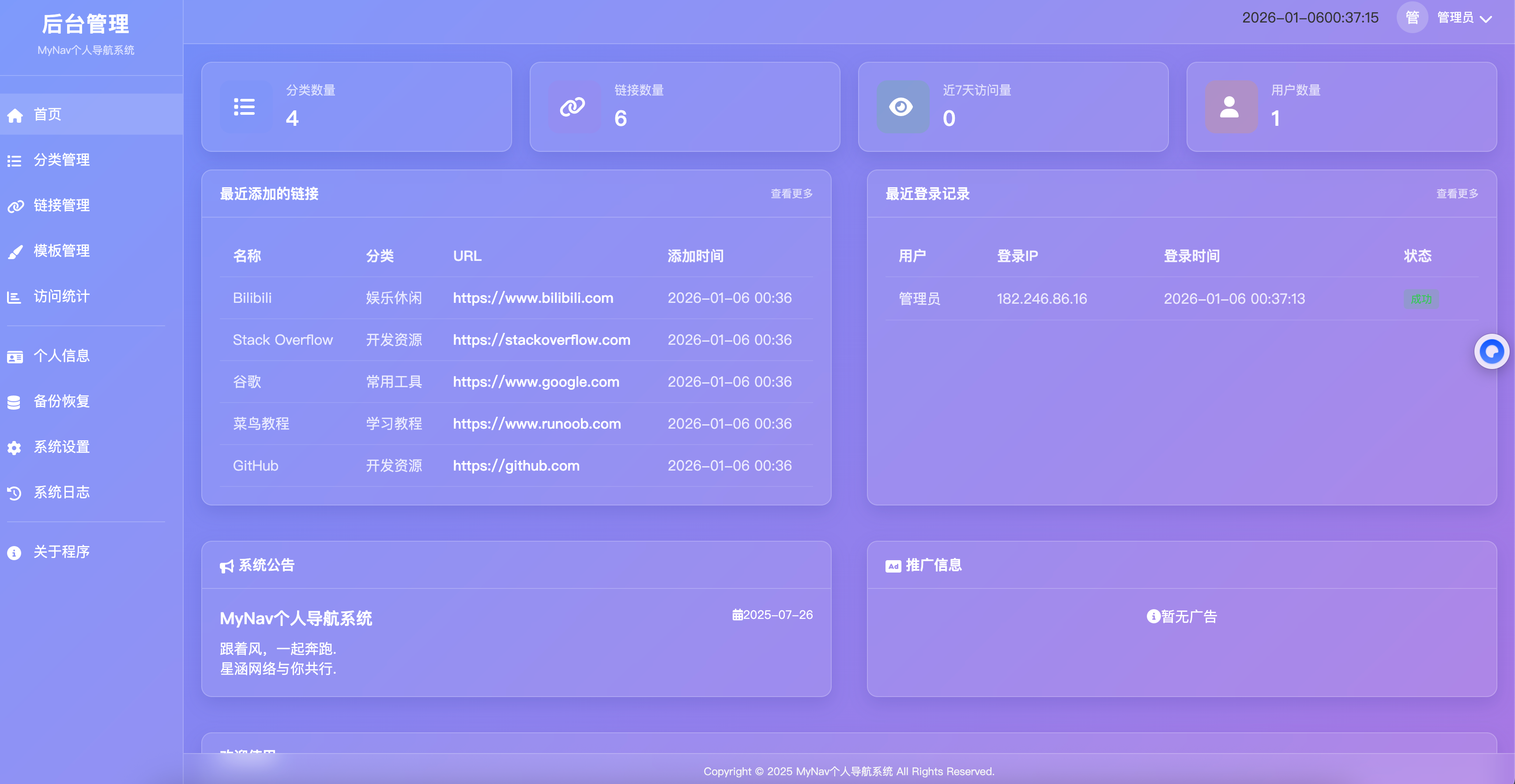Click the user icon in 用户数量 card
1515x784 pixels.
tap(1230, 107)
